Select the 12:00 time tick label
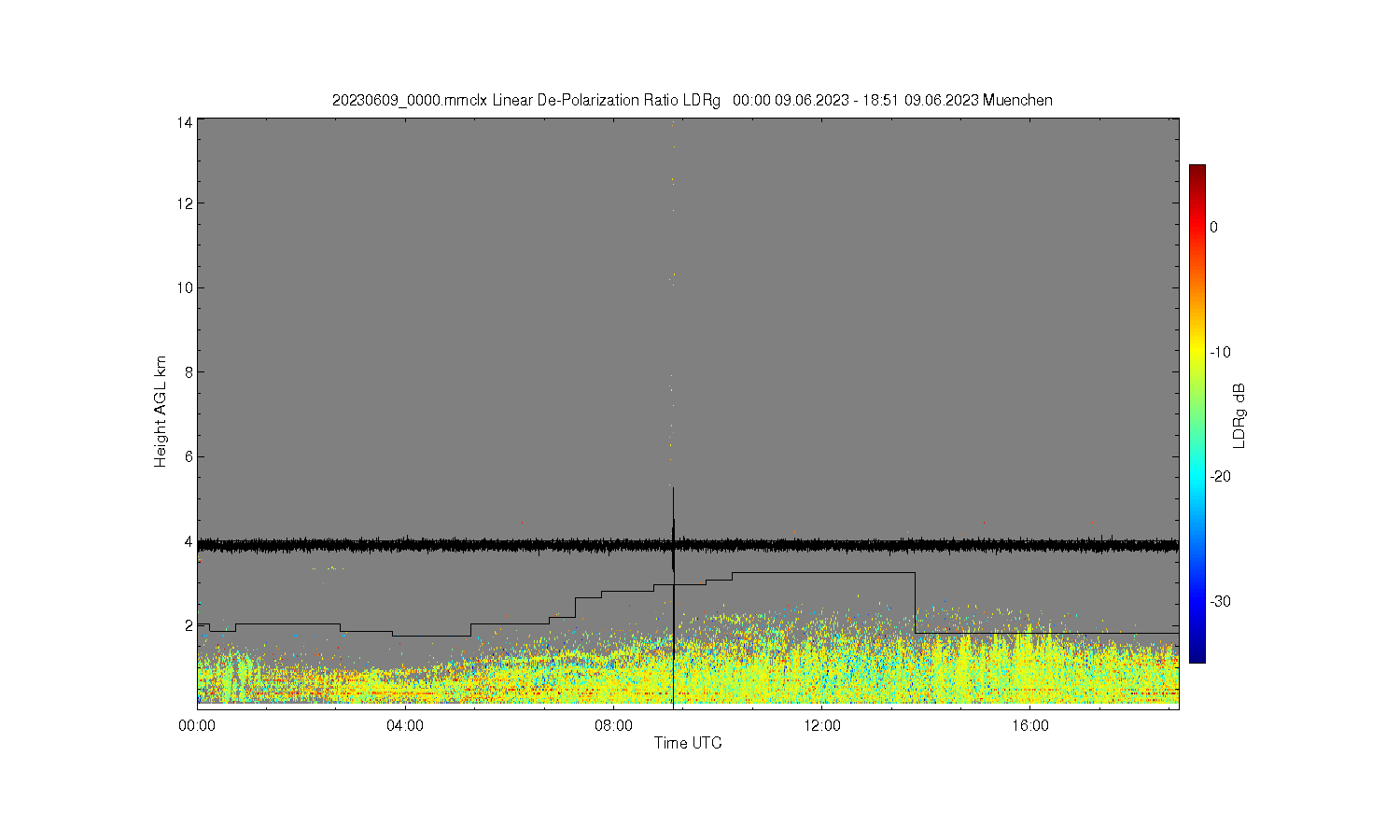Viewport: 1400px width, 840px height. coord(821,725)
